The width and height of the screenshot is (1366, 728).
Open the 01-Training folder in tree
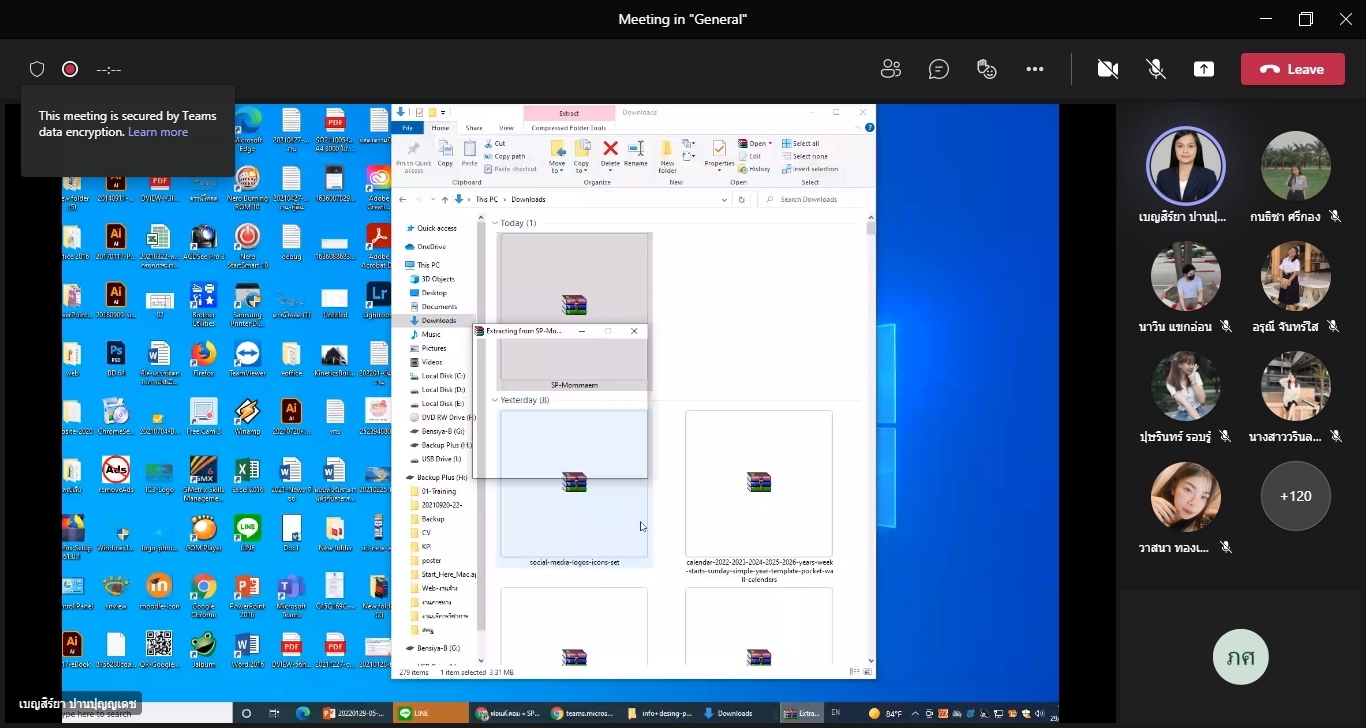coord(432,491)
